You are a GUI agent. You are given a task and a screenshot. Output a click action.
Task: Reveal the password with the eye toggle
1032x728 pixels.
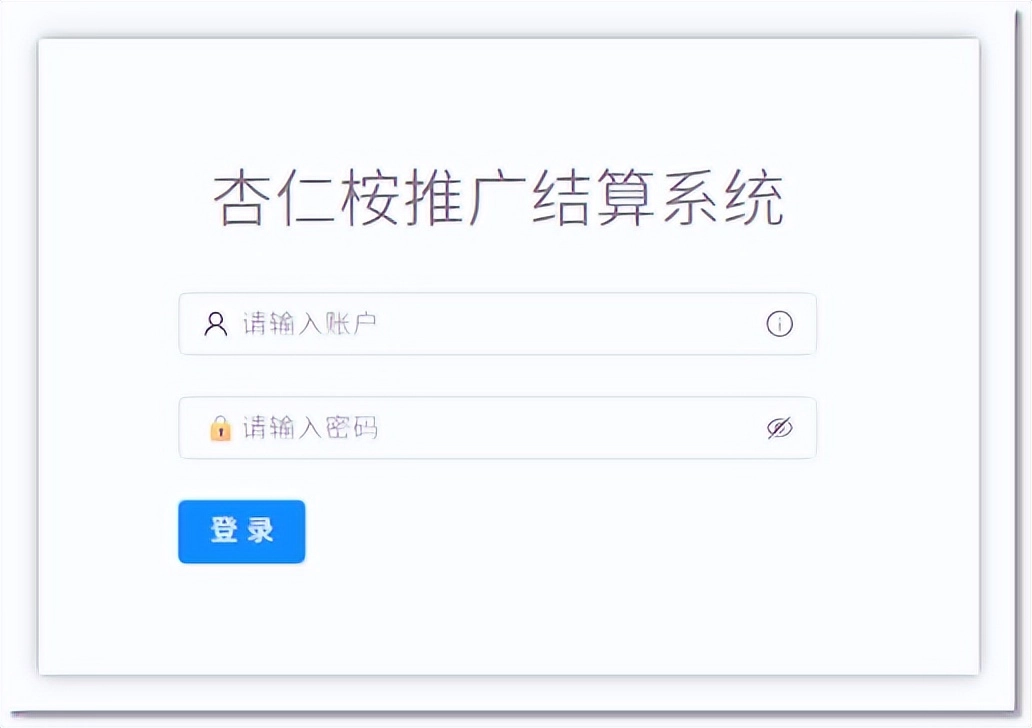tap(779, 427)
